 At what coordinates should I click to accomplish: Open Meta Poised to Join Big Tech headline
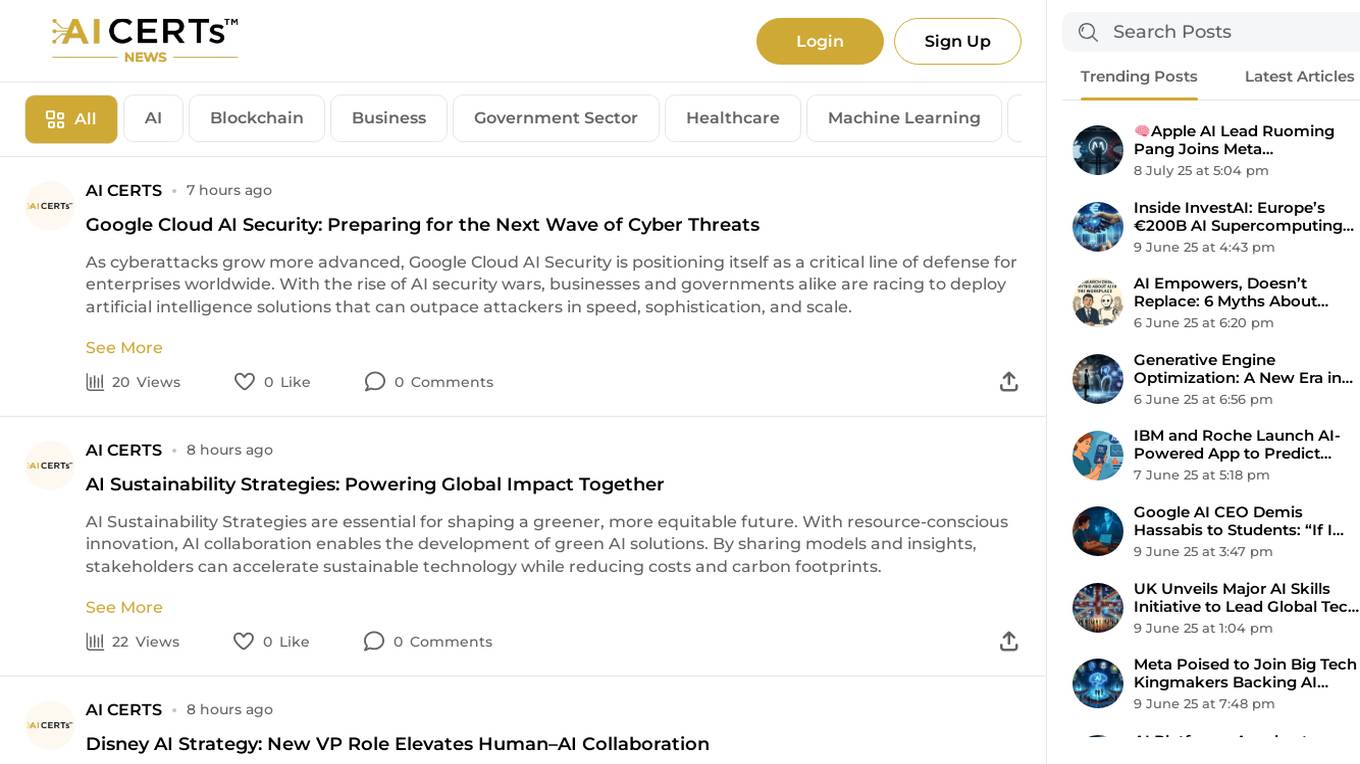click(1245, 674)
